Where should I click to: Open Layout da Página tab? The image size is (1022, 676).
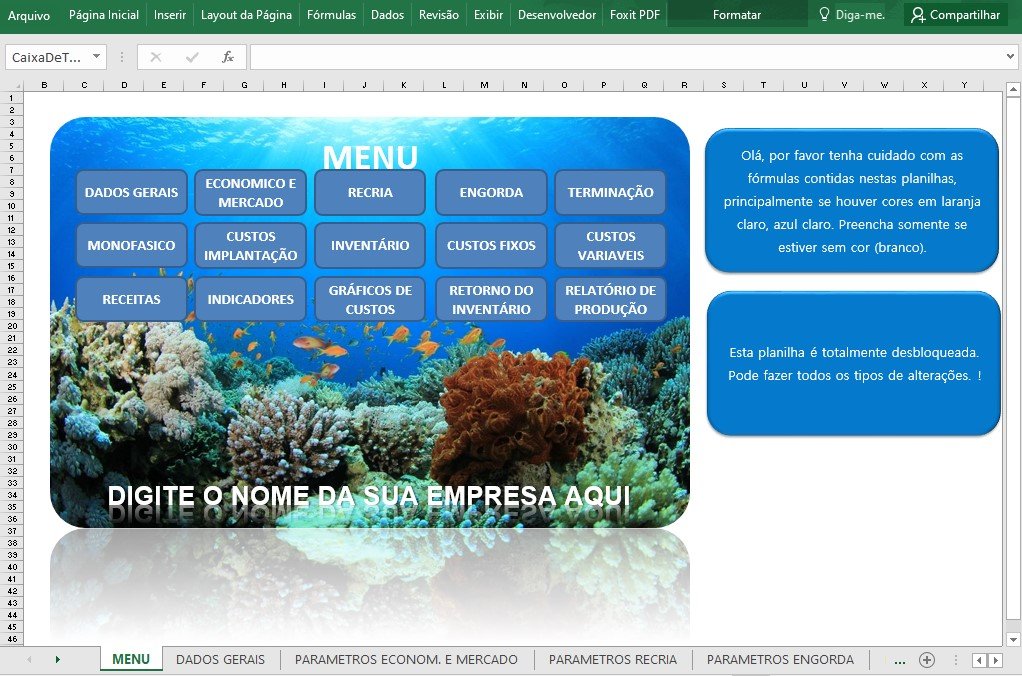246,14
